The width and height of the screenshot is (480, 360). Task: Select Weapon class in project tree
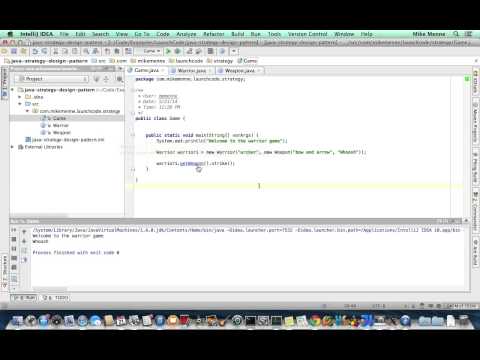click(55, 133)
